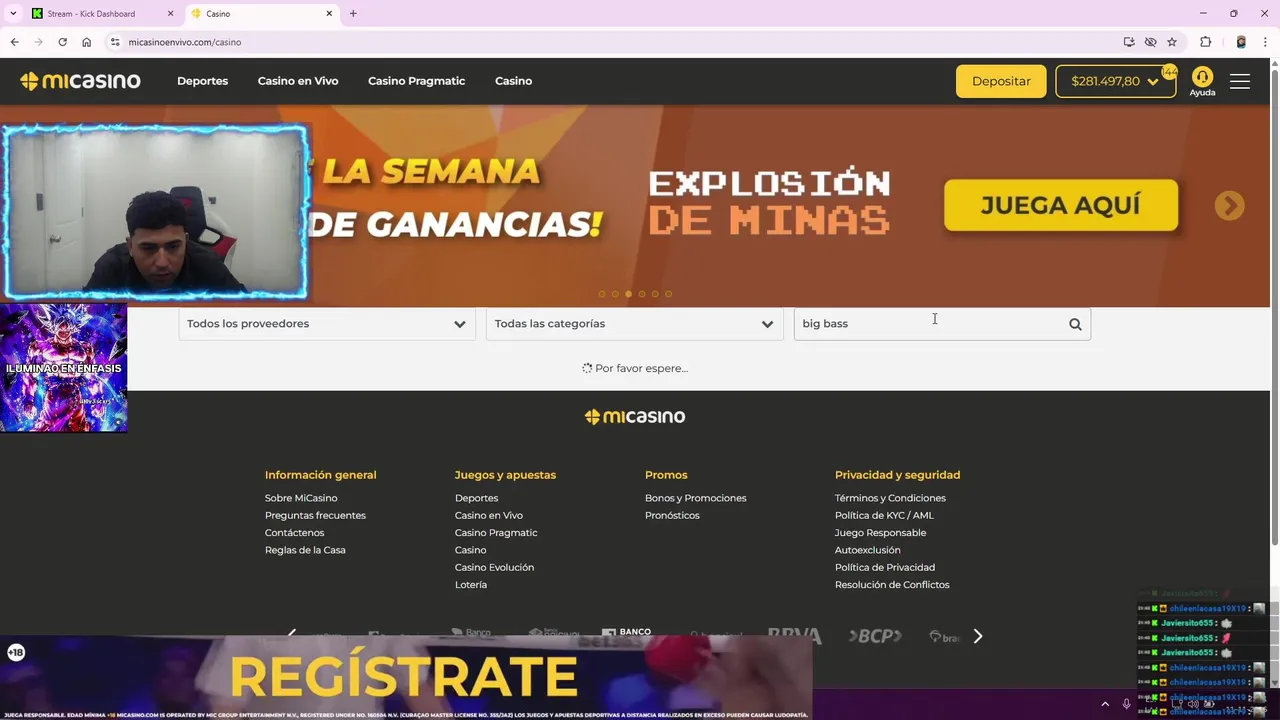
Task: Reload the casino page
Action: coord(62,42)
